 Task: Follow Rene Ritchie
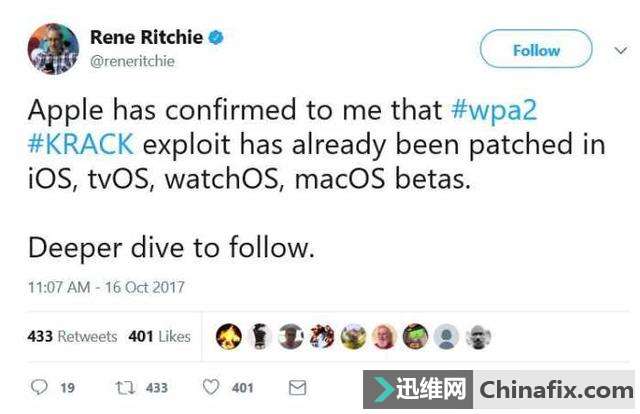(536, 49)
